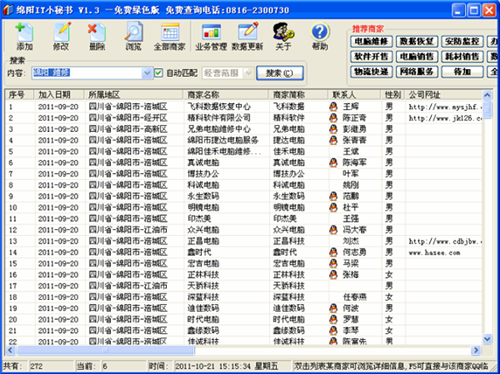Sort by 公司网址 column header
Viewport: 500px width, 374px height.
444,95
